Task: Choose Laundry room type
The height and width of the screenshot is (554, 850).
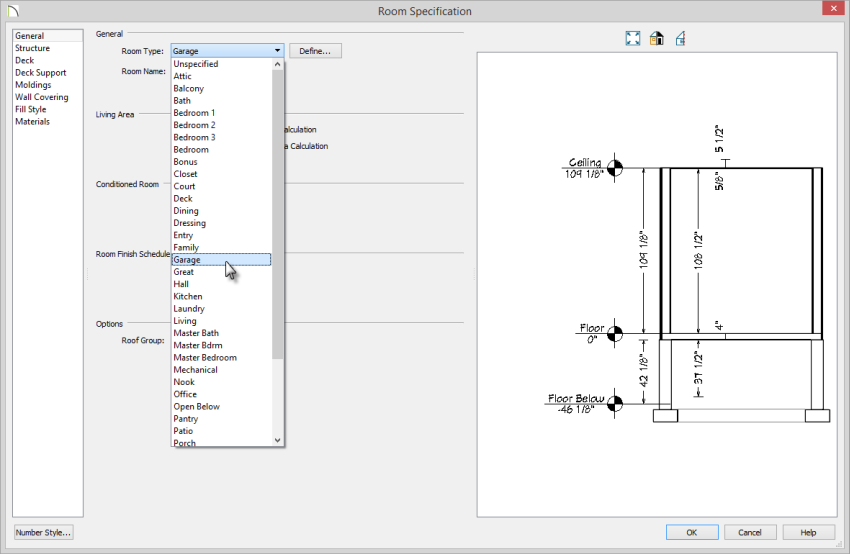Action: coord(221,308)
